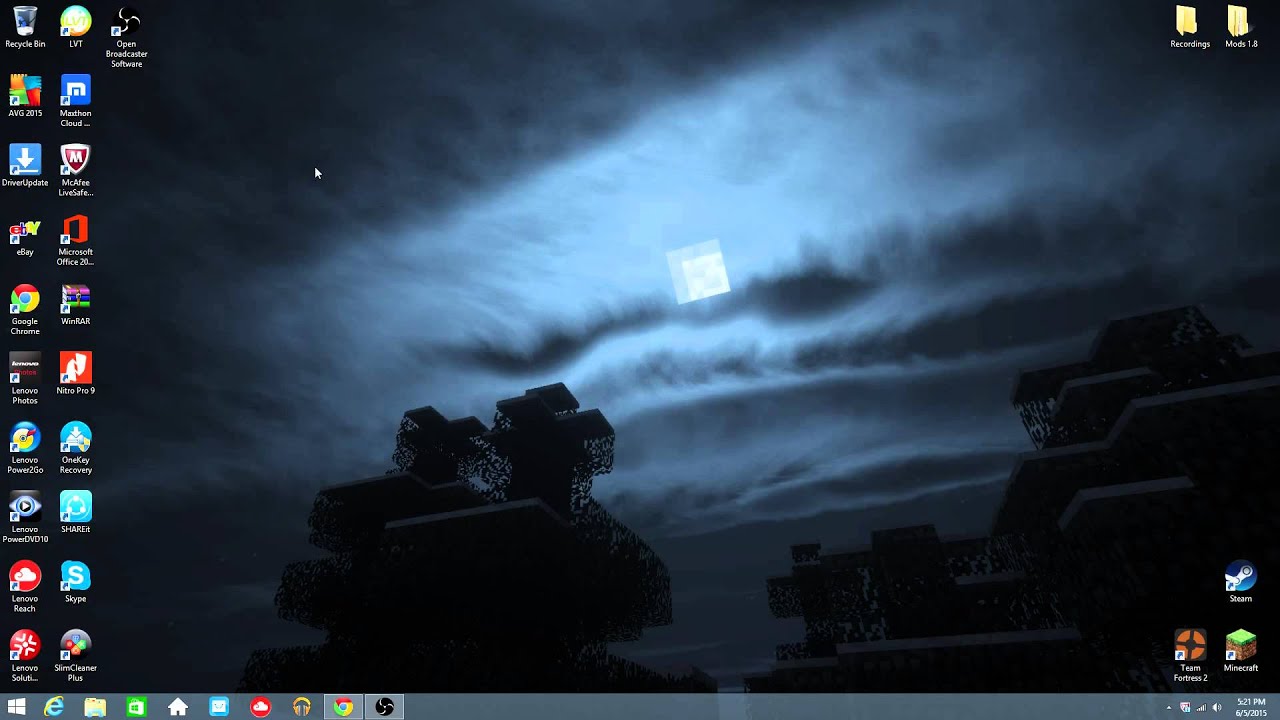Image resolution: width=1280 pixels, height=720 pixels.
Task: Open the volume speaker tray icon
Action: pos(1216,708)
